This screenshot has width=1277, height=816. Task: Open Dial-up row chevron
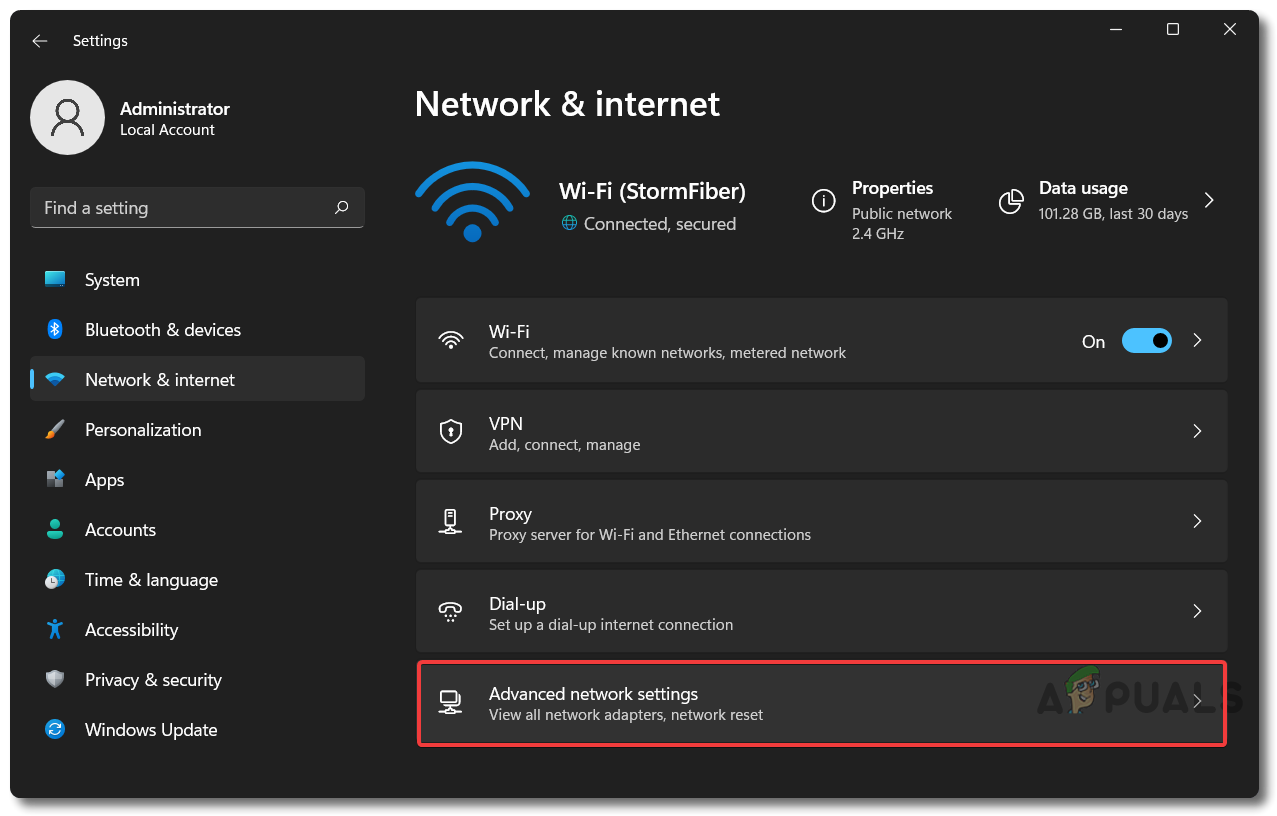click(x=1197, y=611)
